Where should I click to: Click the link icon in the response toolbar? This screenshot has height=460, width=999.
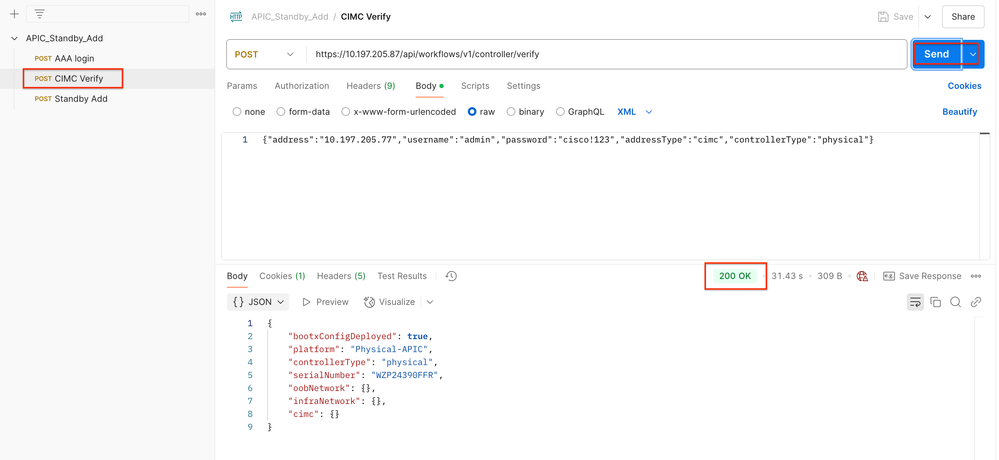pos(975,302)
